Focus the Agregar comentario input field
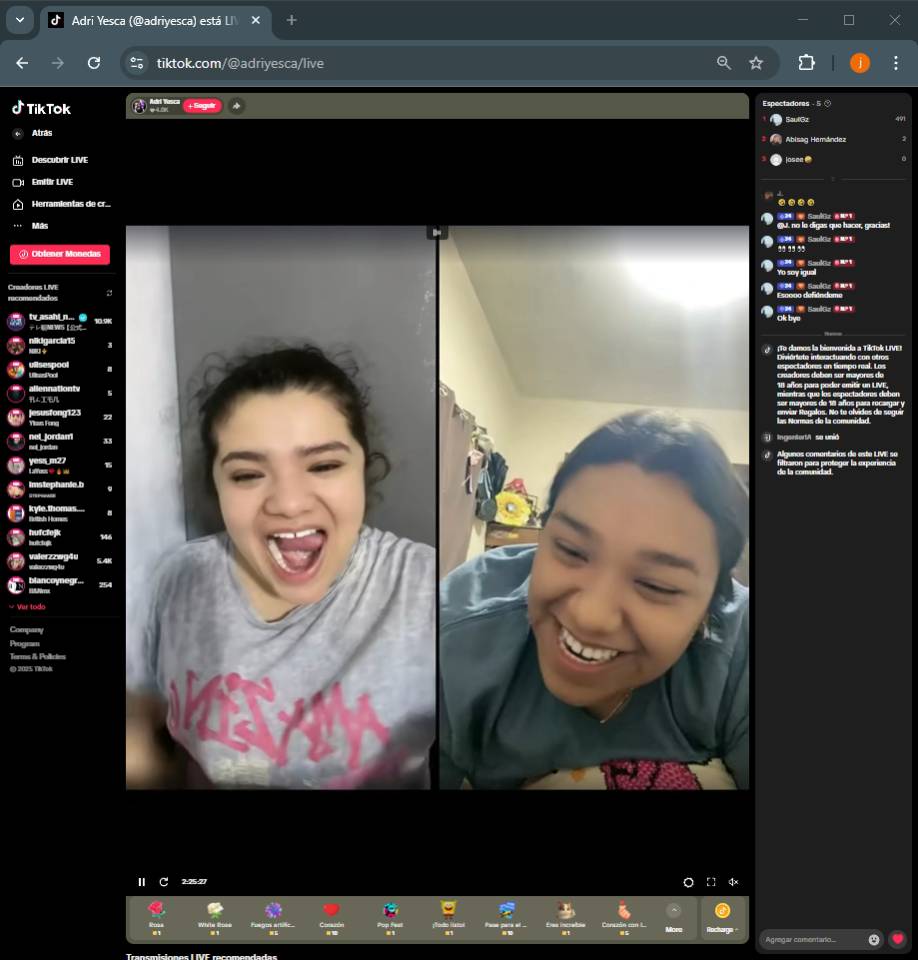 pyautogui.click(x=810, y=940)
